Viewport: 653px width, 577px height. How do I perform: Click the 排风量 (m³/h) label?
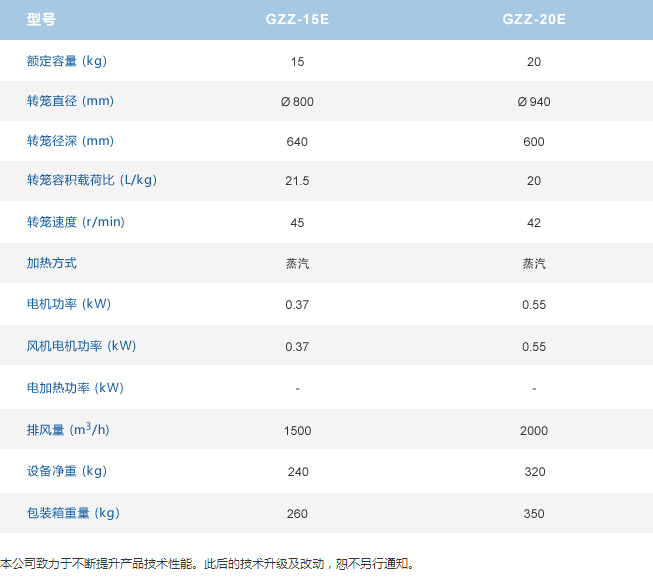tap(68, 429)
